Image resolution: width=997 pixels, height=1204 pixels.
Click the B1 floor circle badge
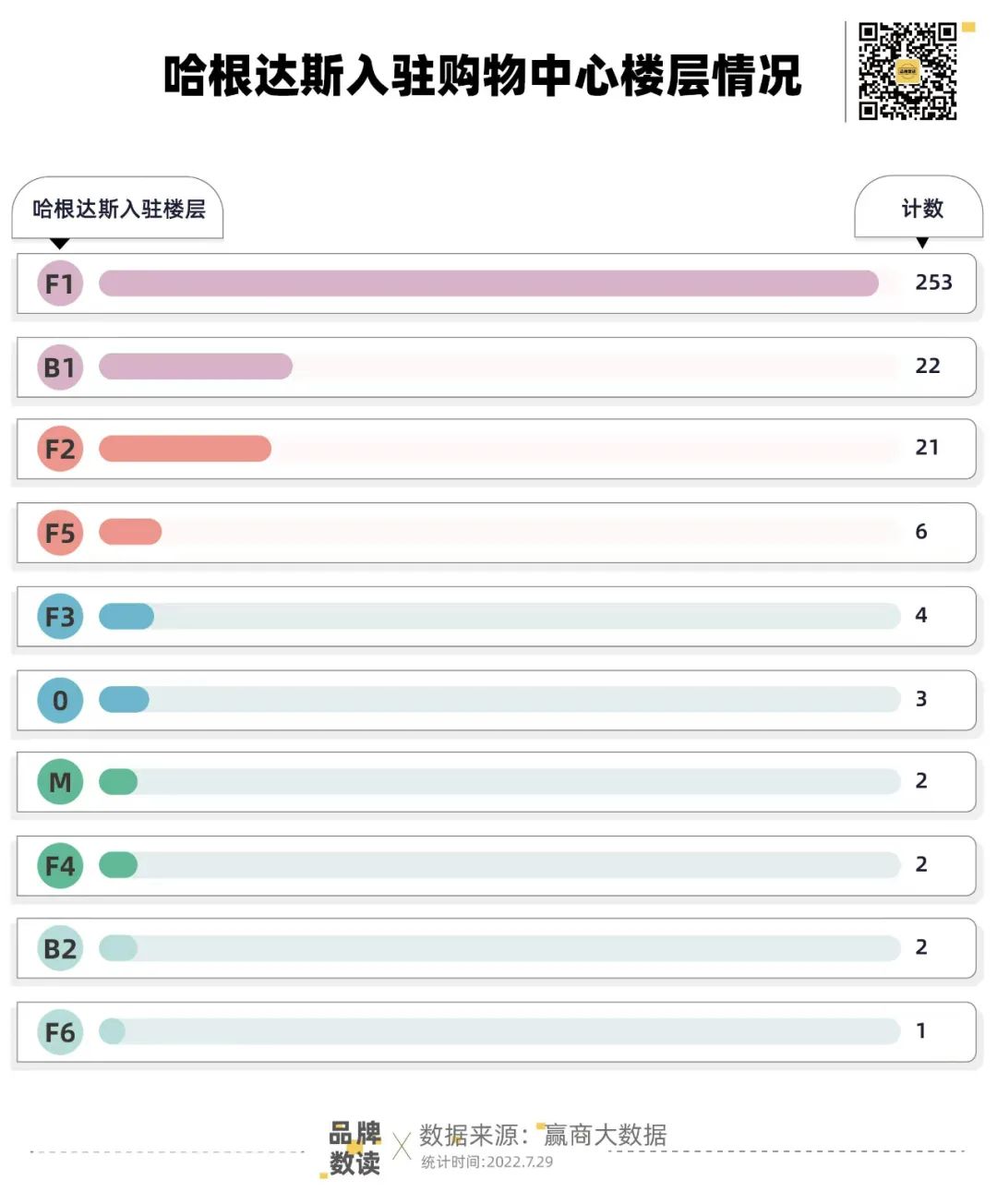coord(60,367)
